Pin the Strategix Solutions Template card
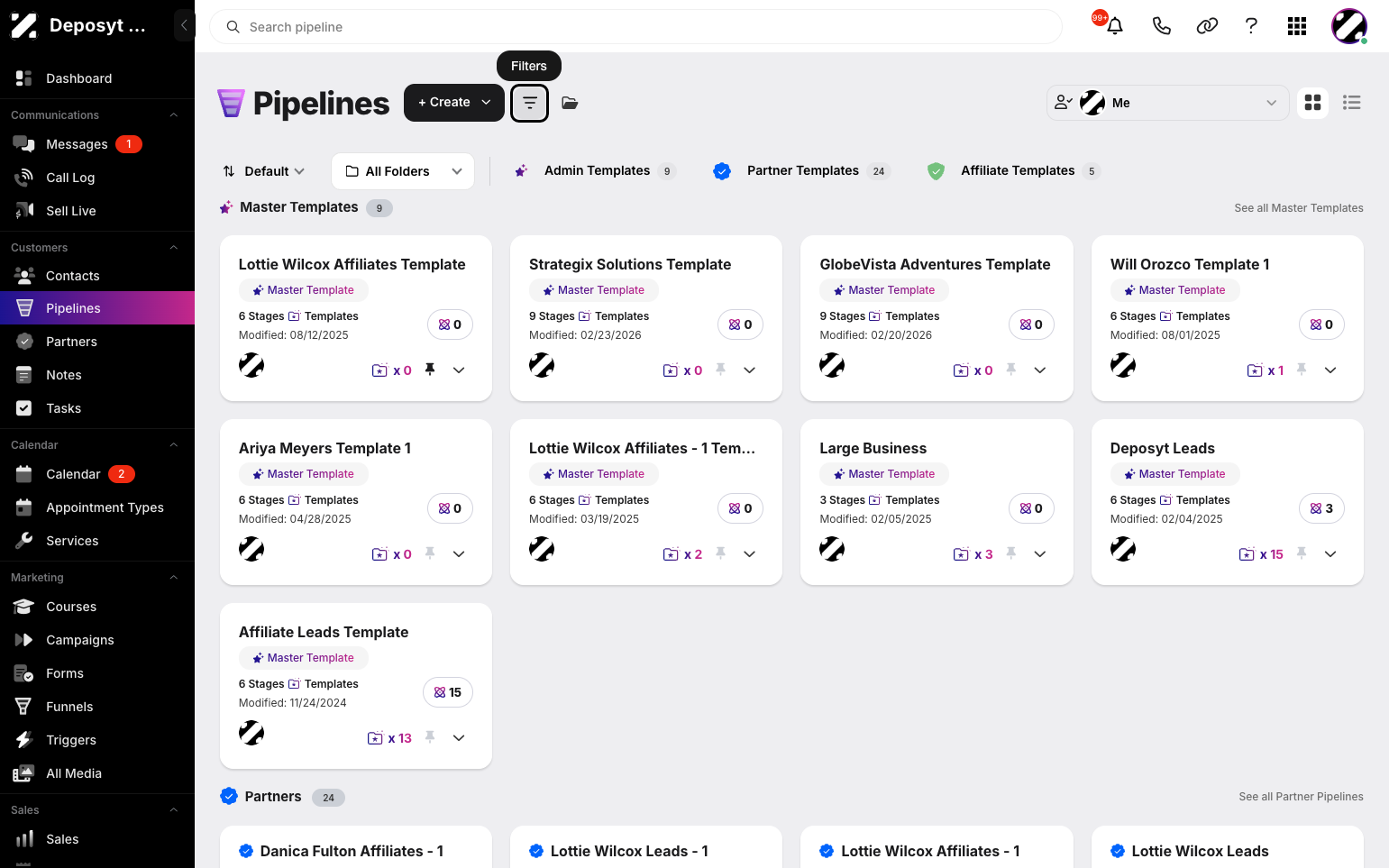The width and height of the screenshot is (1389, 868). pyautogui.click(x=720, y=370)
